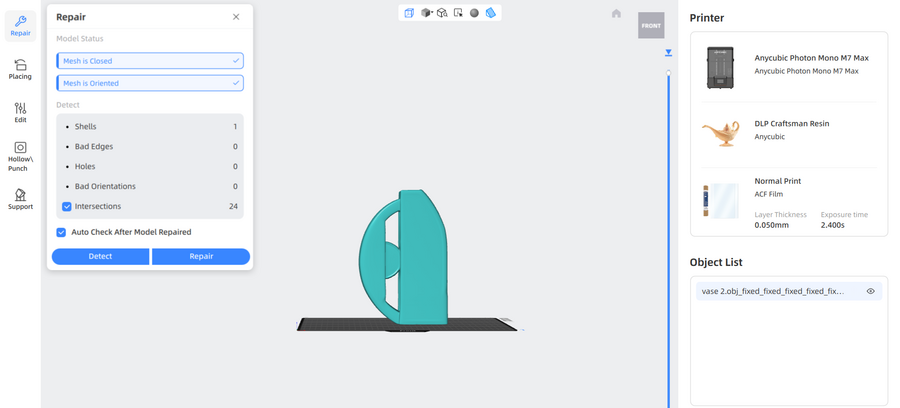Select the Anycubic Photon Mono M7 Max title
The height and width of the screenshot is (408, 900).
tap(811, 58)
